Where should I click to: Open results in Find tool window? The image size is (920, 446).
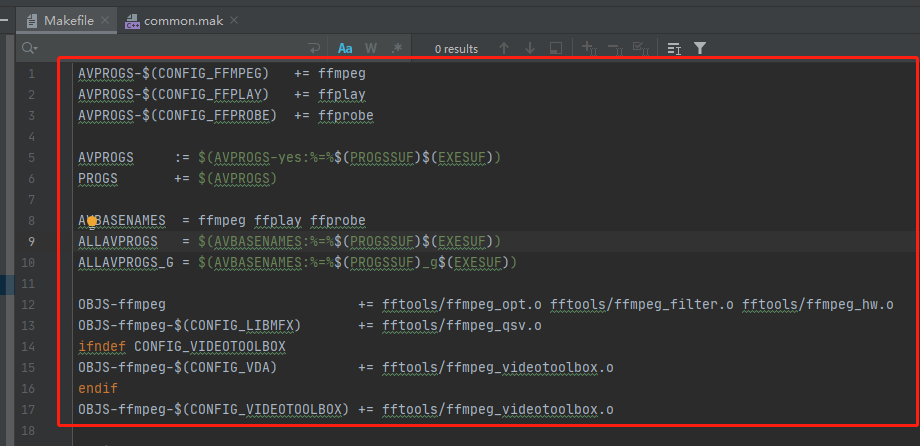click(555, 48)
